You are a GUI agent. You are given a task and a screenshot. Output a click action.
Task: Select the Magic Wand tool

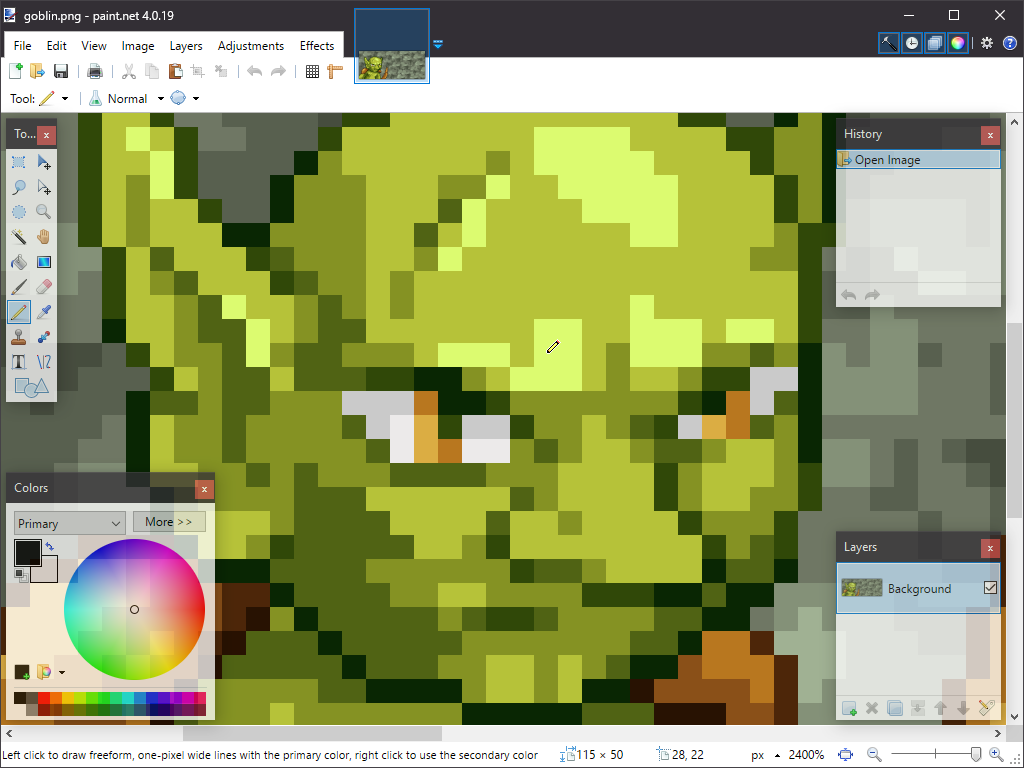click(x=18, y=237)
